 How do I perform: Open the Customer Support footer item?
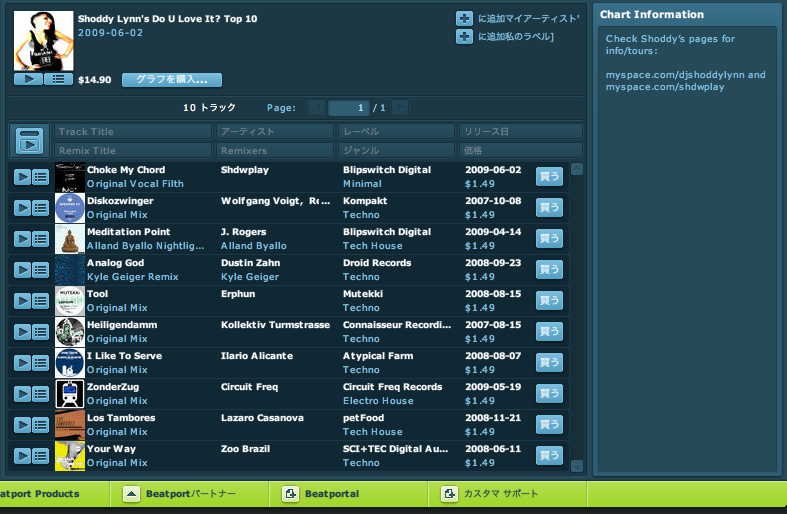coord(449,494)
